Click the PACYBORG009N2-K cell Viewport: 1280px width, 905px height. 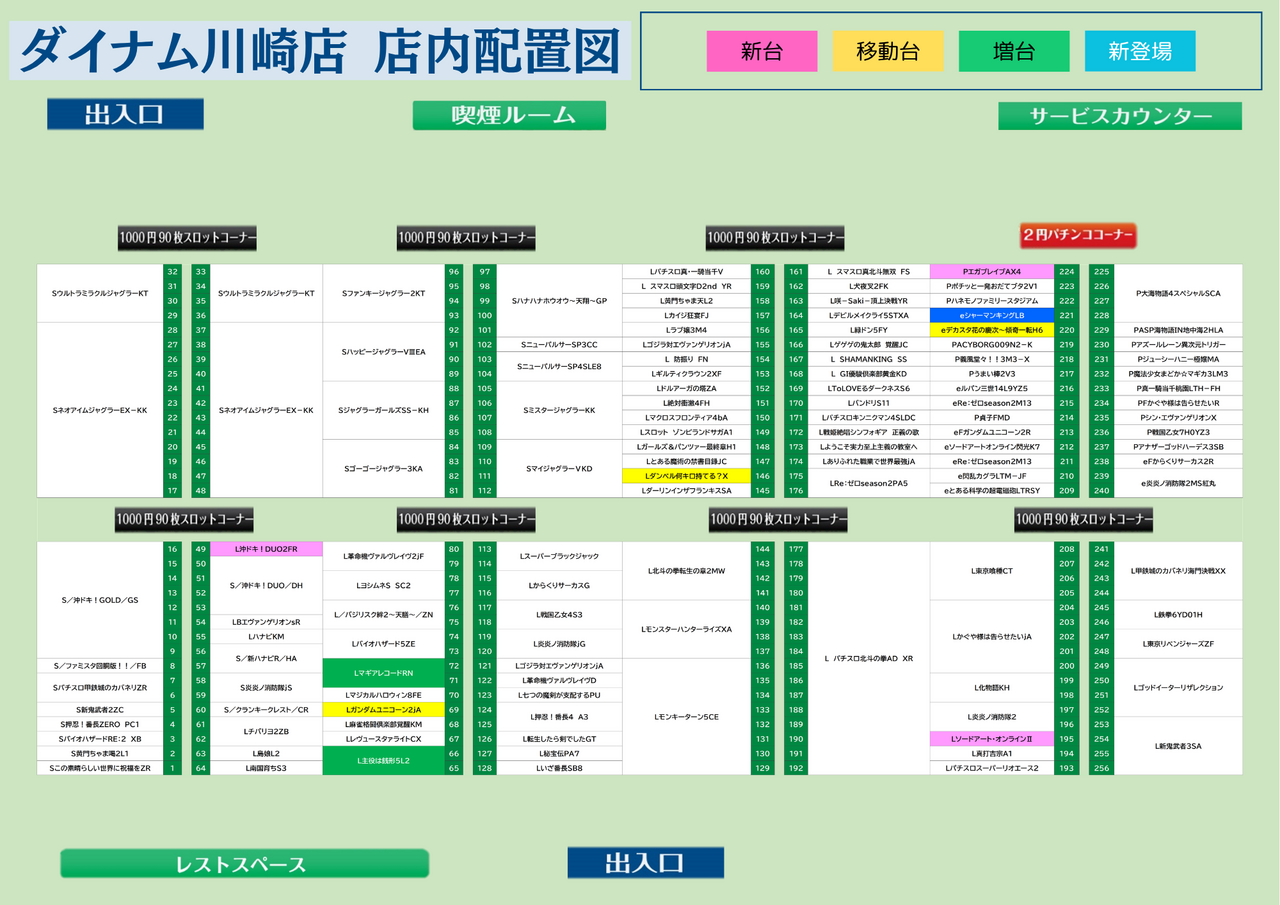(992, 344)
